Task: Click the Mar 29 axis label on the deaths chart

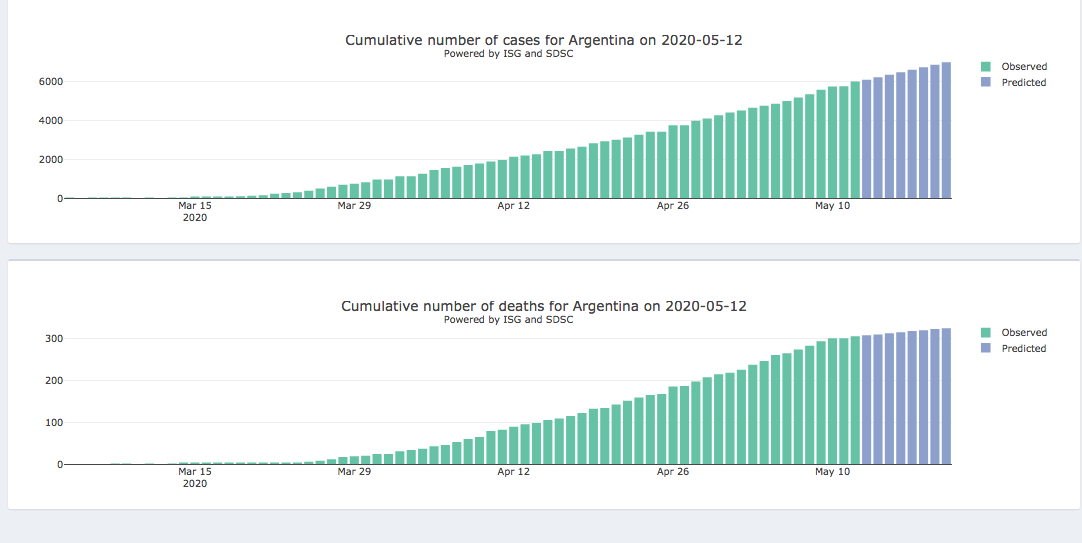Action: (354, 472)
